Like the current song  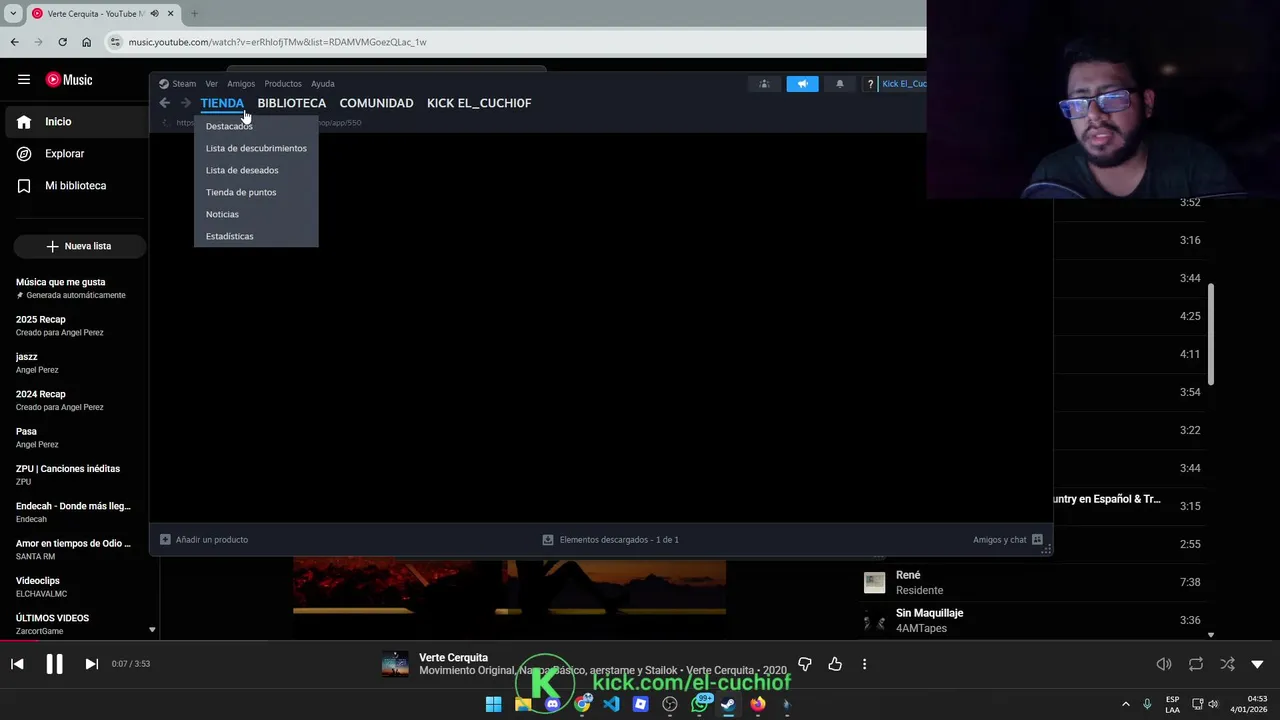835,664
